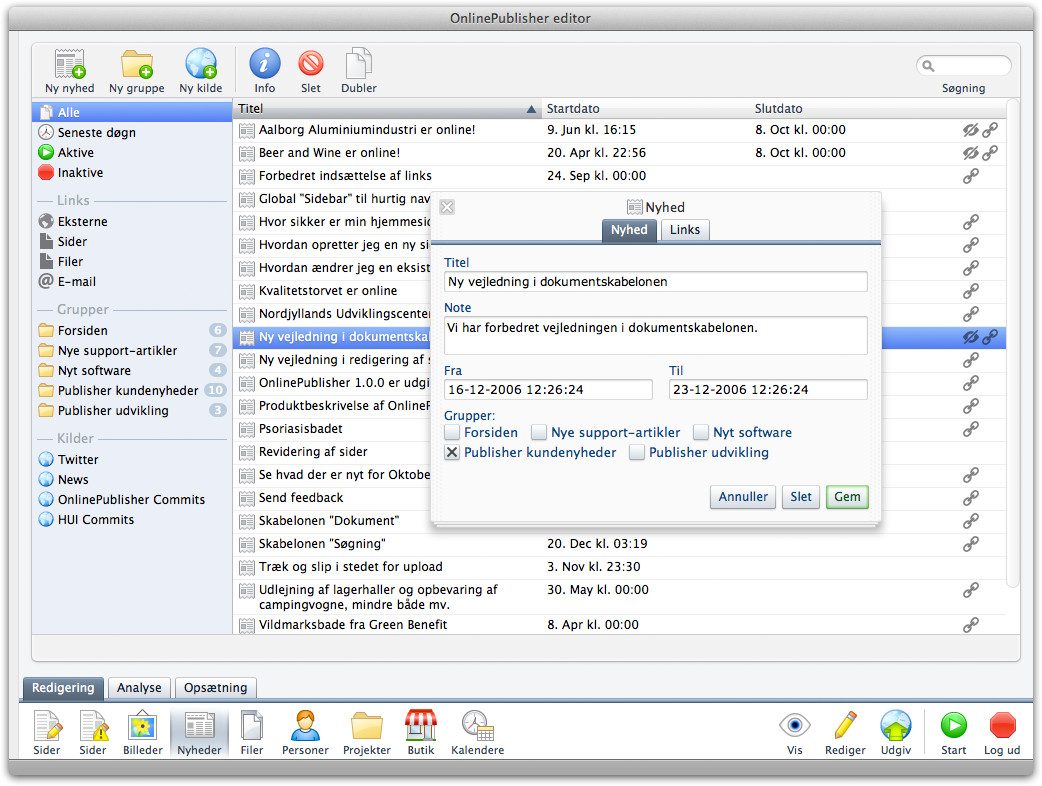Viewport: 1042px width, 786px height.
Task: Create a new group with Ny gruppe
Action: tap(136, 66)
